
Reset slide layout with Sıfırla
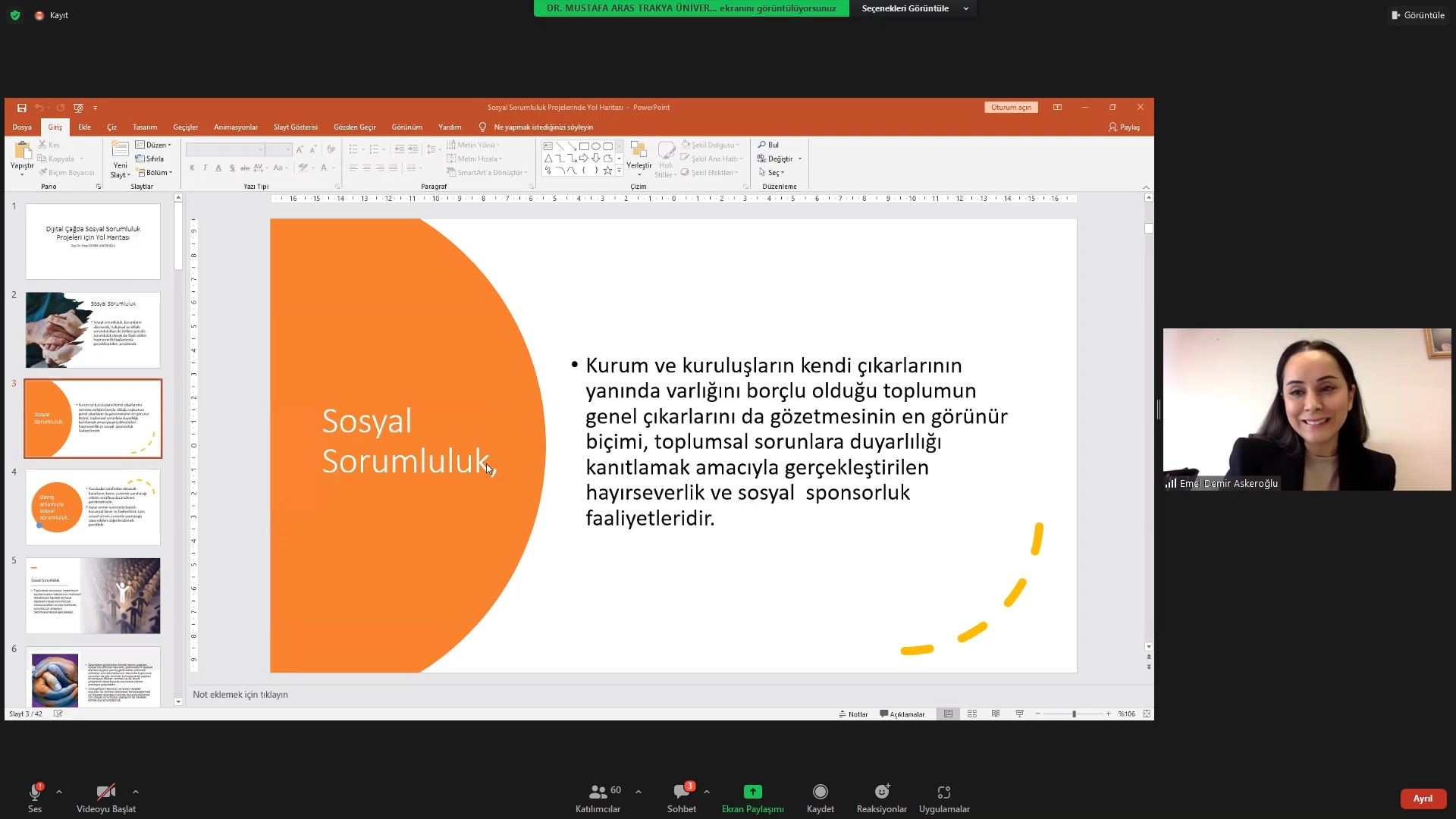149,158
